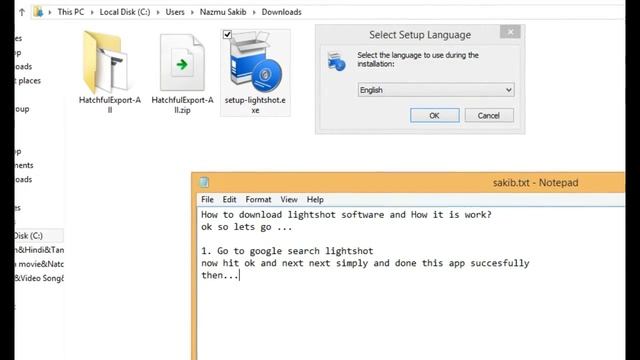The image size is (640, 360).
Task: Open the setup language dropdown
Action: (436, 90)
